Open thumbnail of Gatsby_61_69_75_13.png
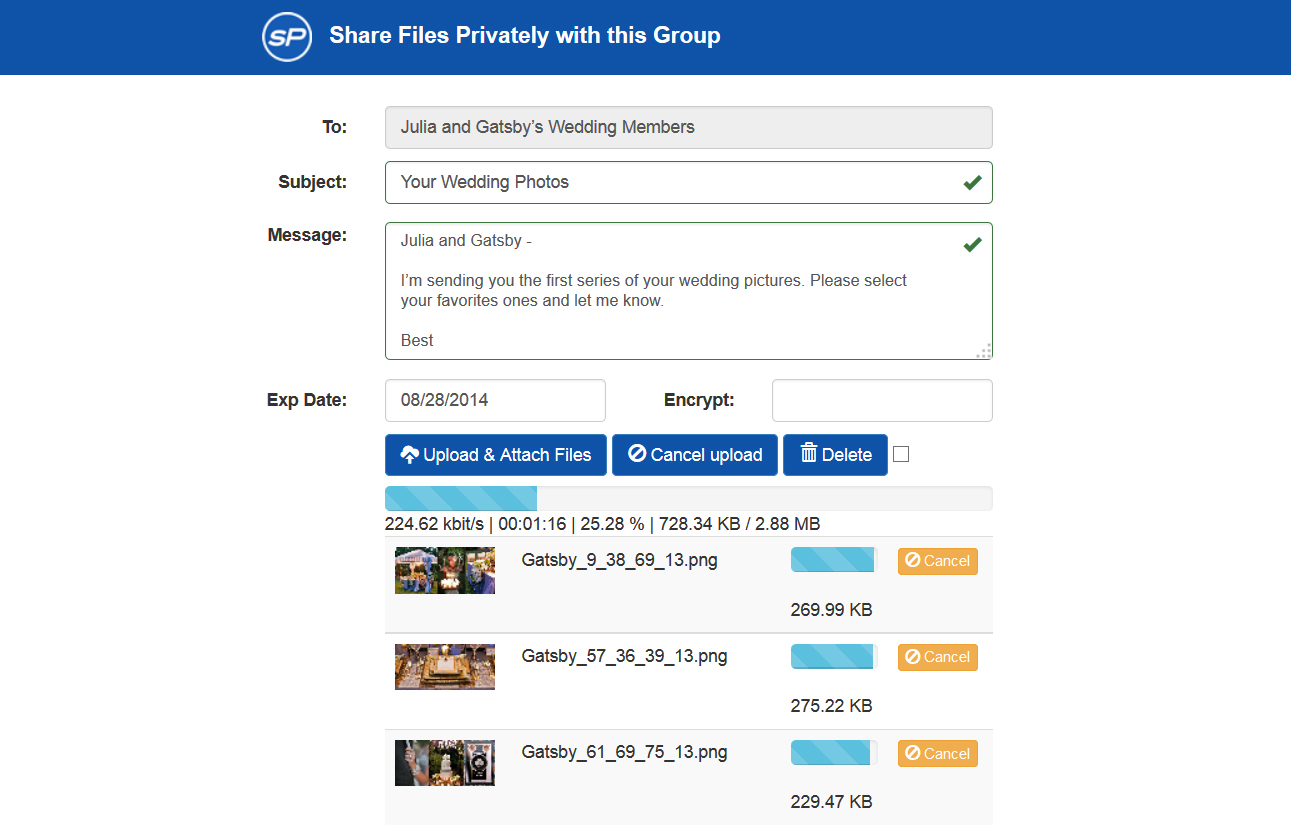The height and width of the screenshot is (825, 1291). (445, 763)
